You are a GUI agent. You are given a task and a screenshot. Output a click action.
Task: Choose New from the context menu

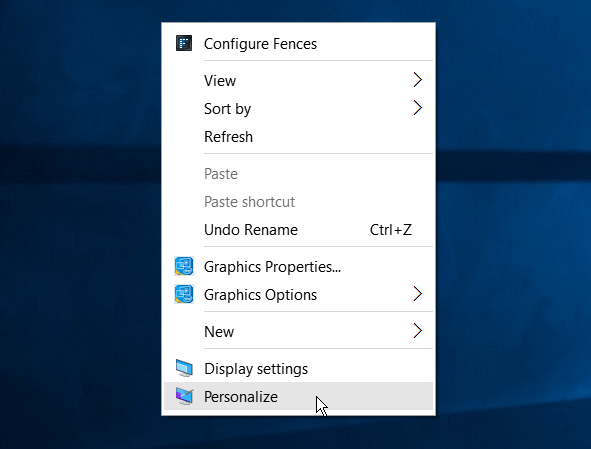pos(299,331)
